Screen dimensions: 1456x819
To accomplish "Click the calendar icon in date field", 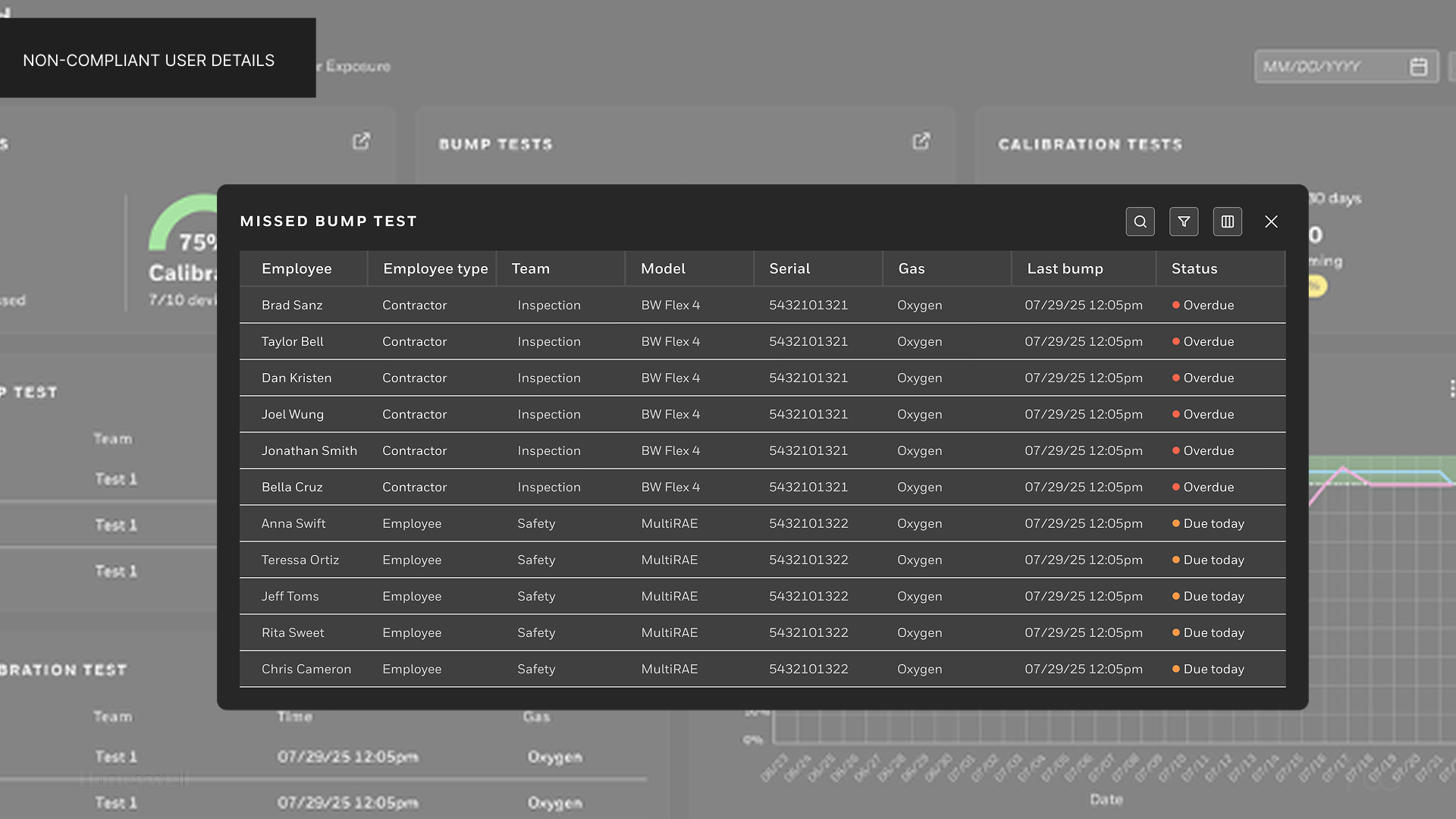I will tap(1418, 67).
